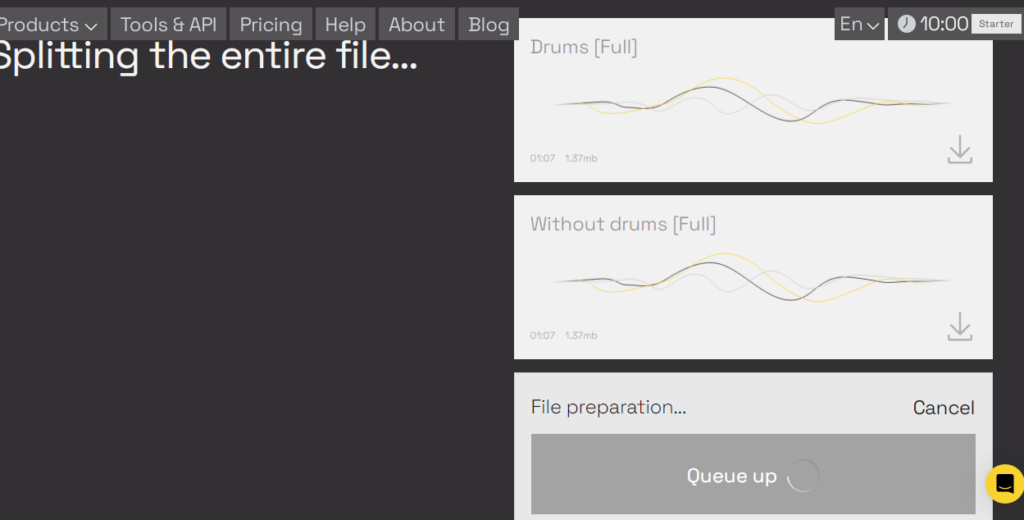The width and height of the screenshot is (1024, 520).
Task: Download the Without drums [Full] track
Action: tap(959, 327)
